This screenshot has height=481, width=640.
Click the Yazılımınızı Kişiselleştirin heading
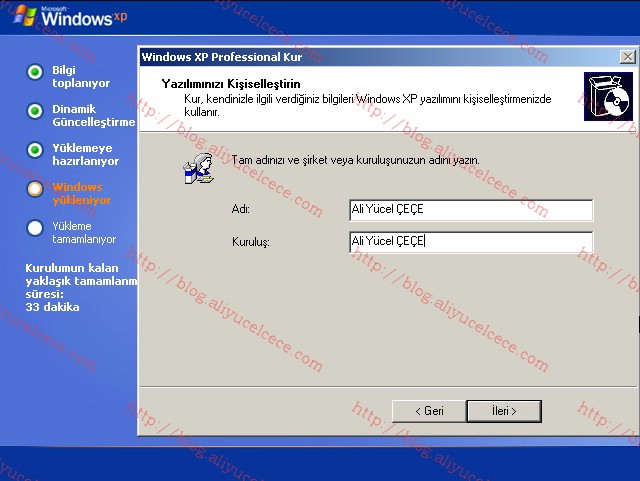tap(231, 84)
